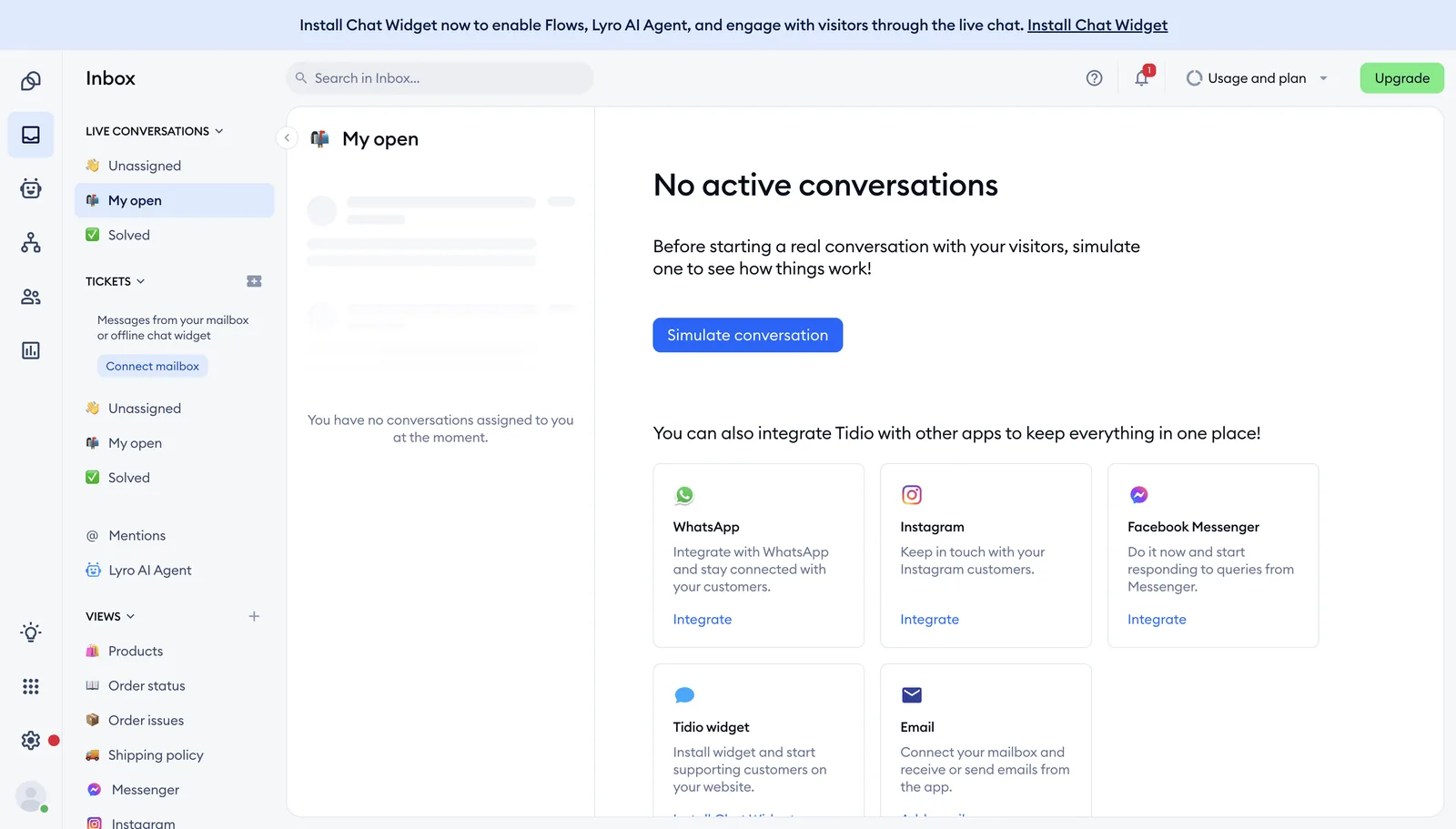
Task: Click the Facebook Messenger logo icon
Action: 1138,495
